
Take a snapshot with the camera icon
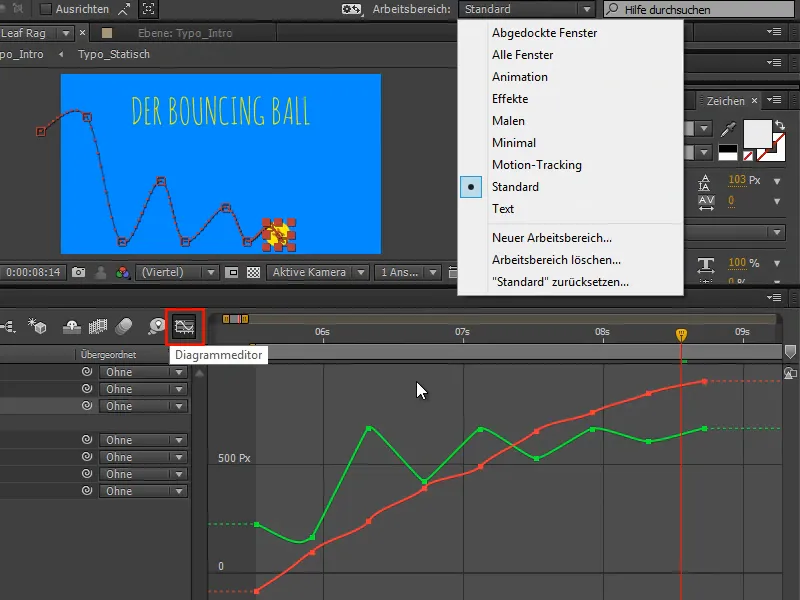point(79,270)
